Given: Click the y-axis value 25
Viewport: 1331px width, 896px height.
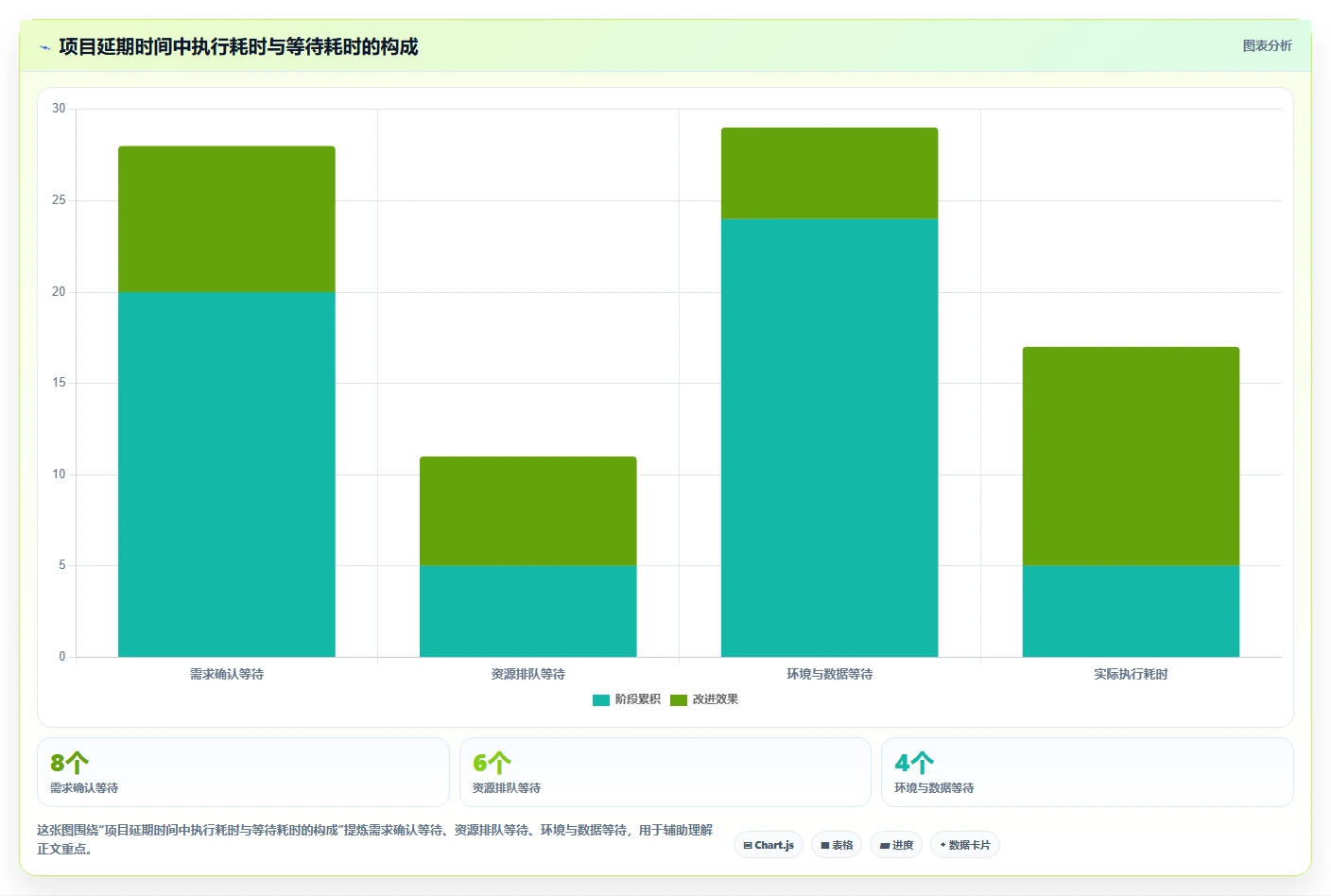Looking at the screenshot, I should point(59,200).
